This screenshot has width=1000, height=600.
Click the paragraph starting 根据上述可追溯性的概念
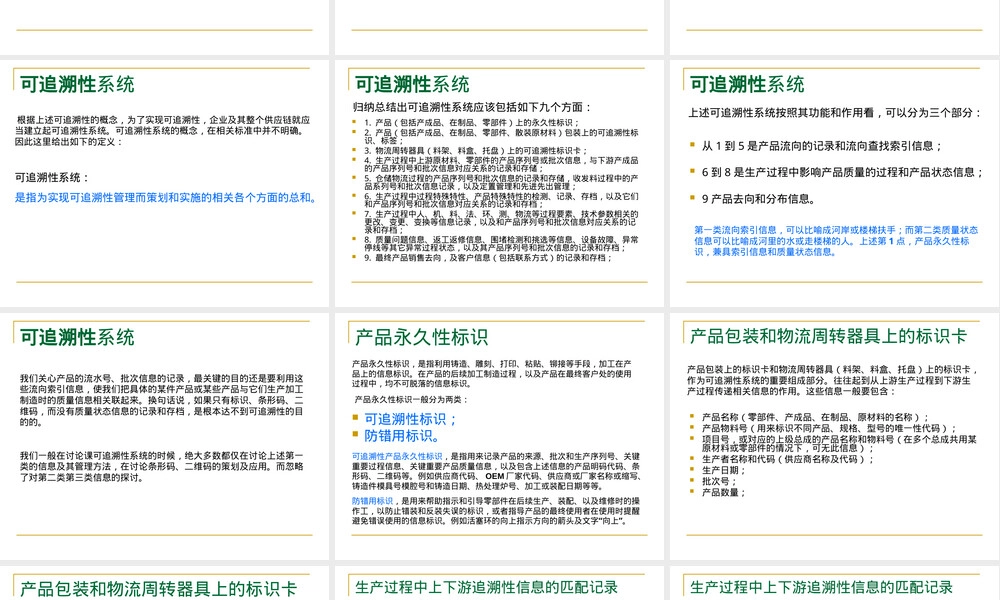(163, 131)
